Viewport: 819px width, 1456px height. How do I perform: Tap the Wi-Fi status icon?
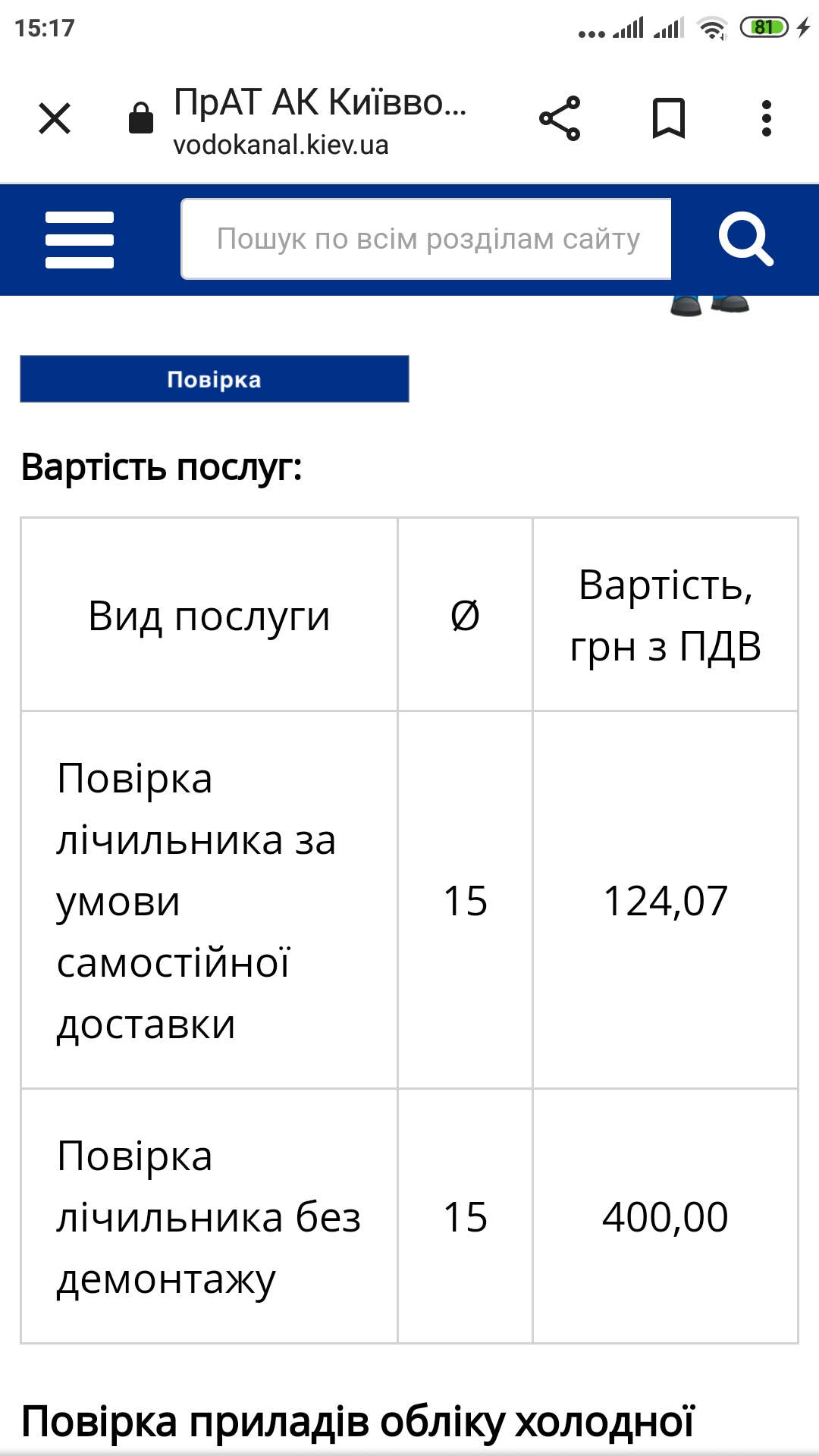pyautogui.click(x=711, y=28)
